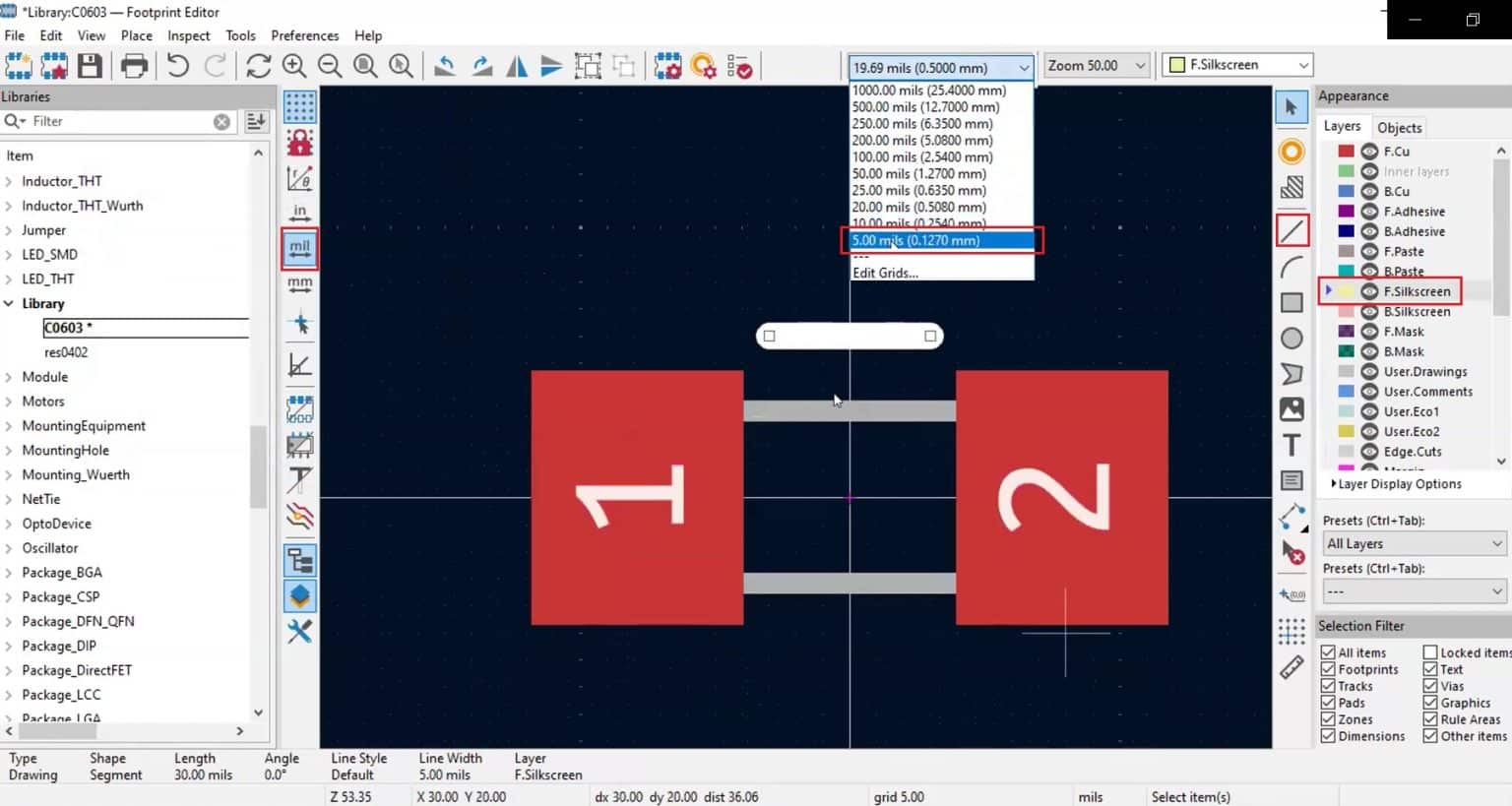Select the Measure tool at sidebar bottom

tap(1291, 667)
